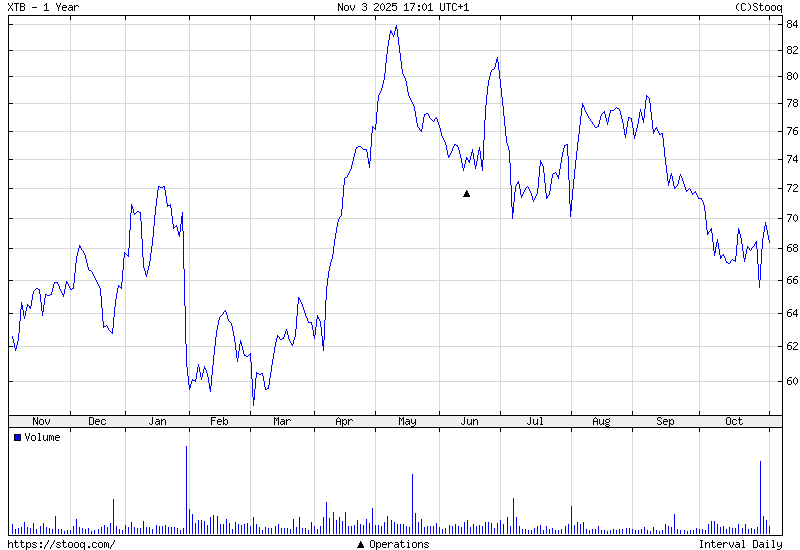Click the blue Volume legend square
The width and height of the screenshot is (800, 550).
(17, 437)
